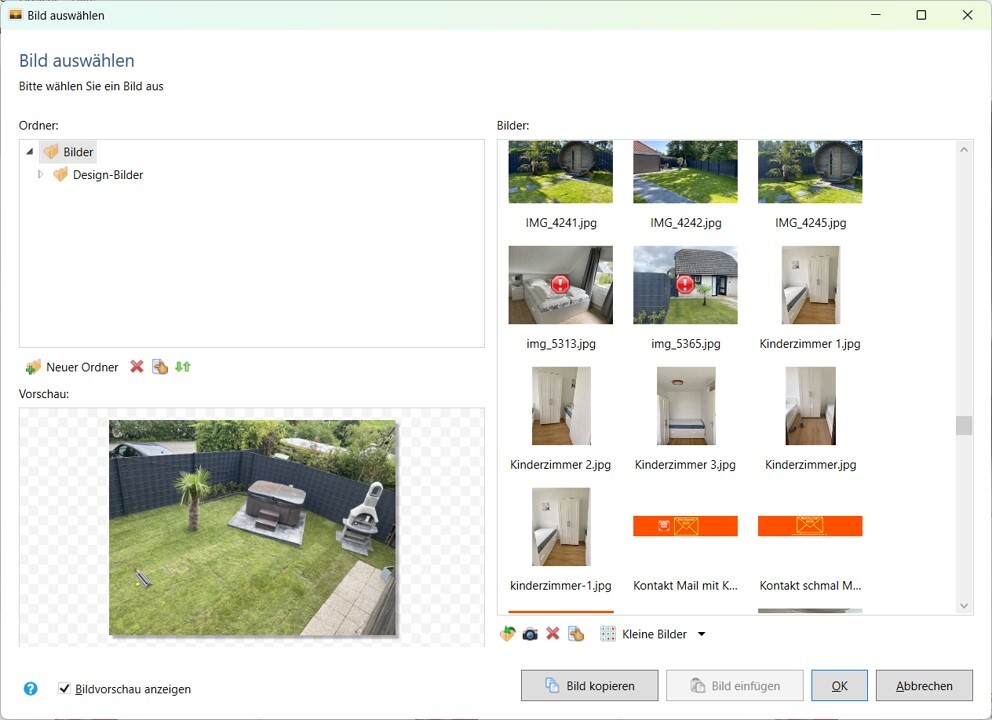
Task: Click Kleine Bilder view grid icon
Action: [x=607, y=634]
